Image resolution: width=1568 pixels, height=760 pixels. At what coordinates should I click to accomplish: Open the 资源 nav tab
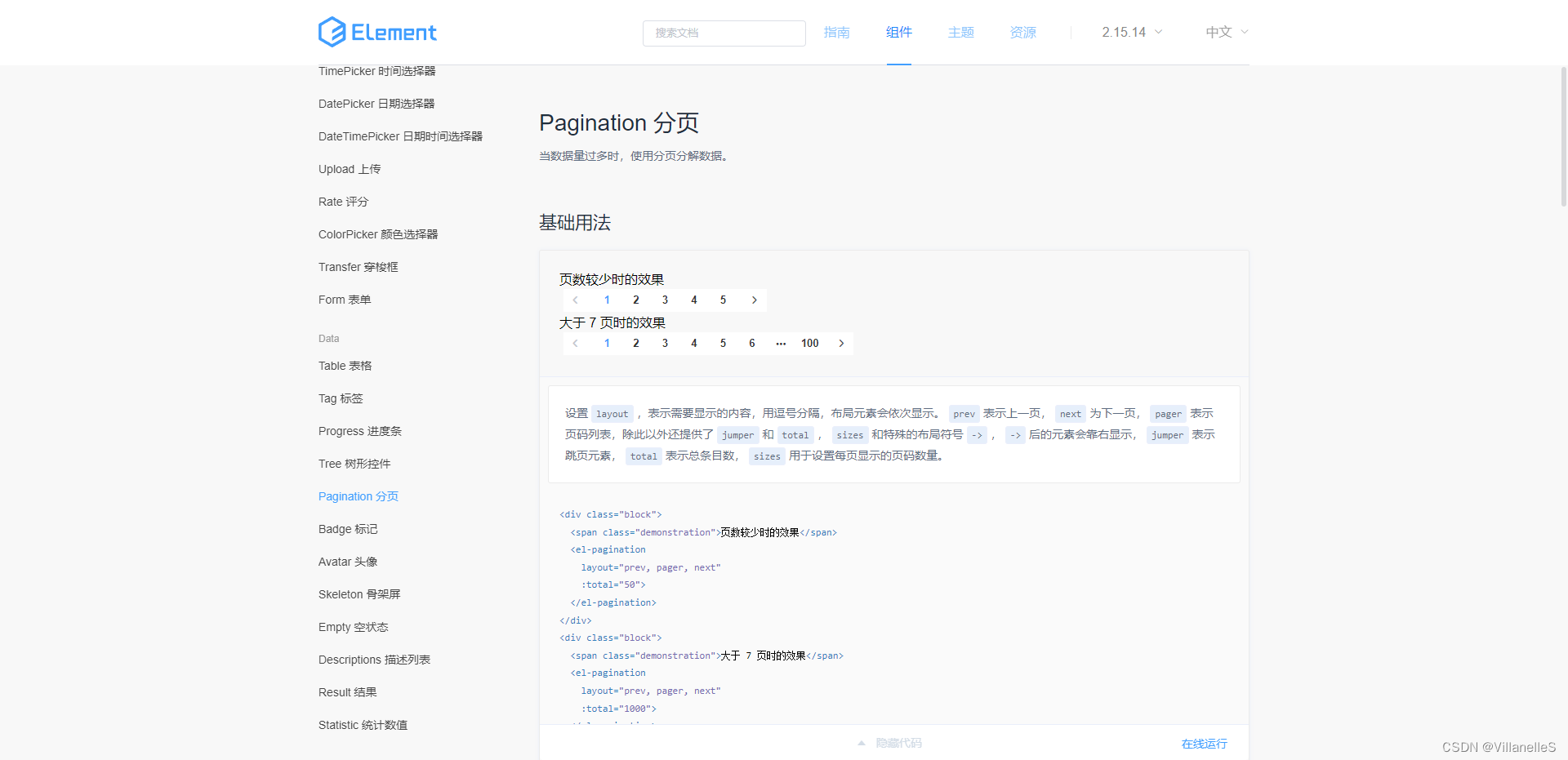1023,32
